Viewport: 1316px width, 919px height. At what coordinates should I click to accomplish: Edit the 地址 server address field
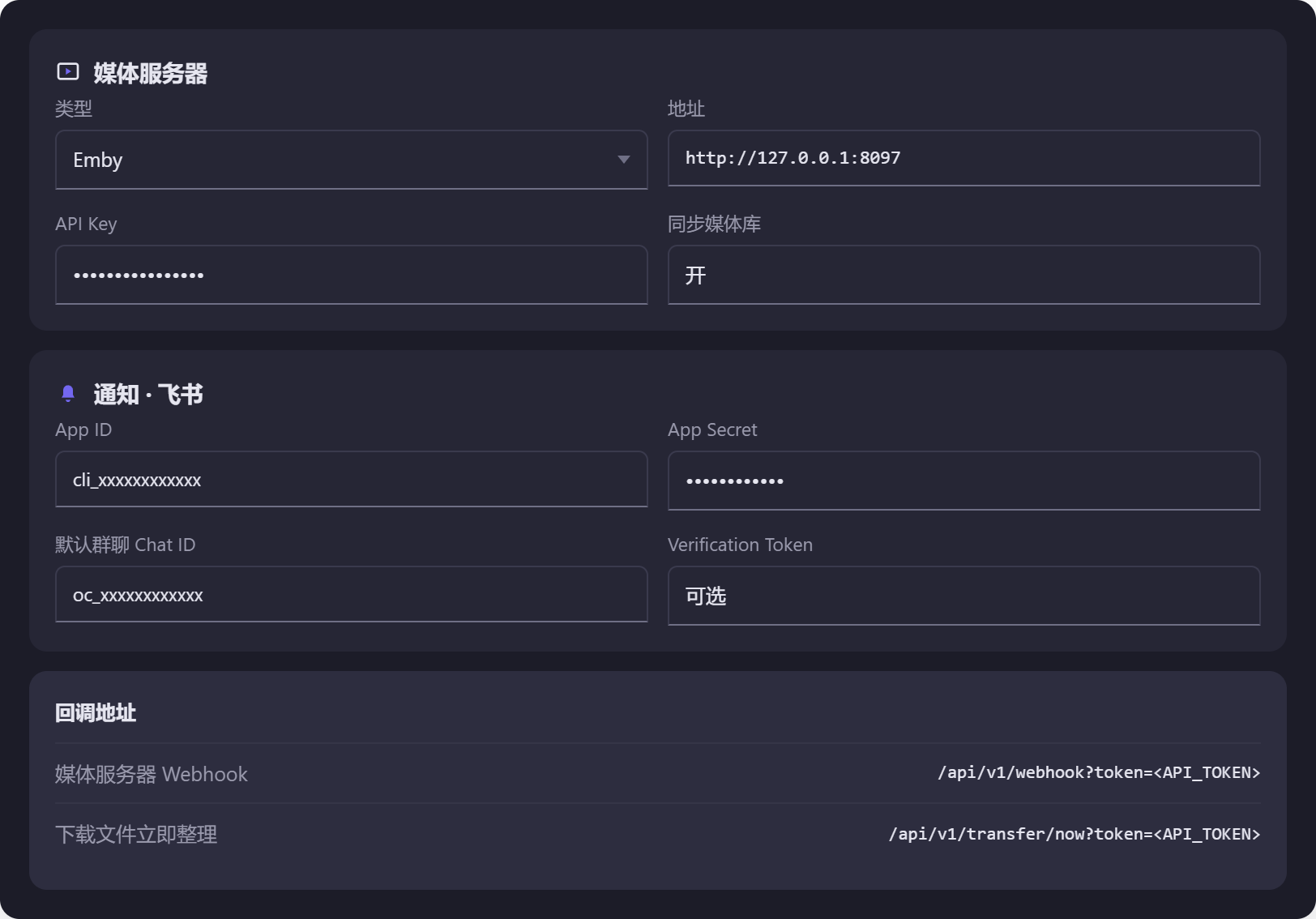[x=963, y=158]
